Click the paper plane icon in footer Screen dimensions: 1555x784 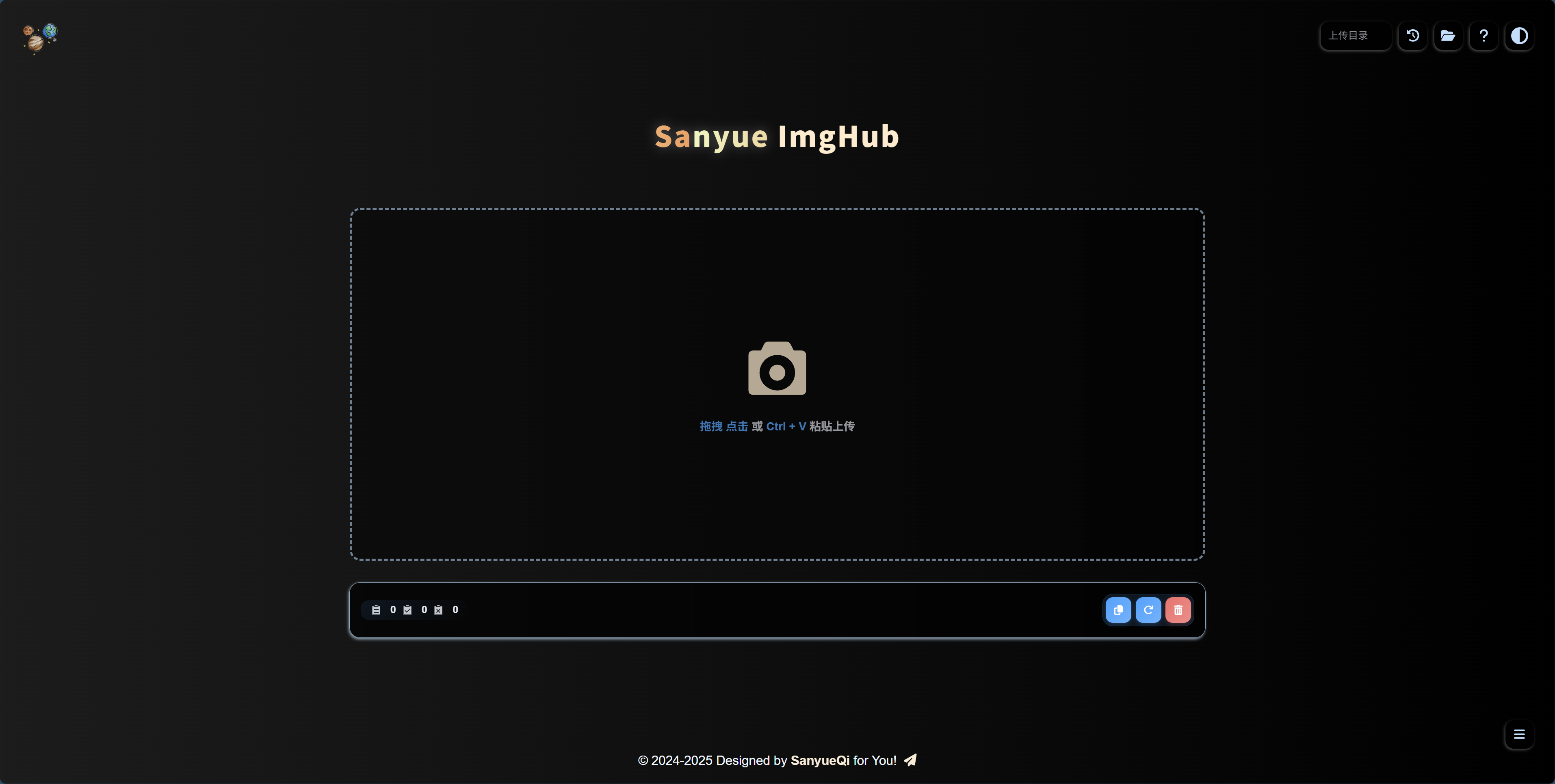[x=910, y=760]
